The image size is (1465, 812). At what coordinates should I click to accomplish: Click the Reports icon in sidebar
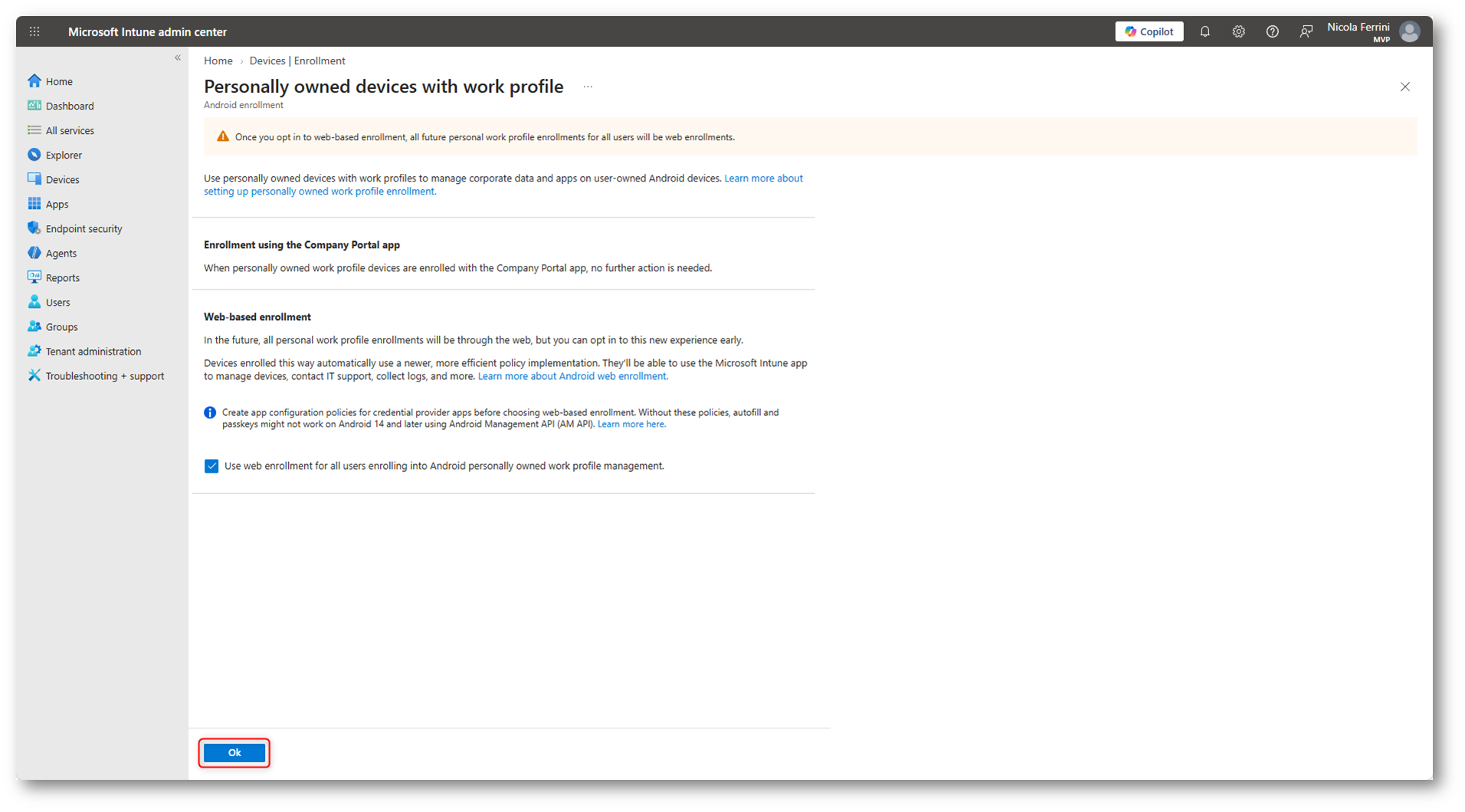34,277
